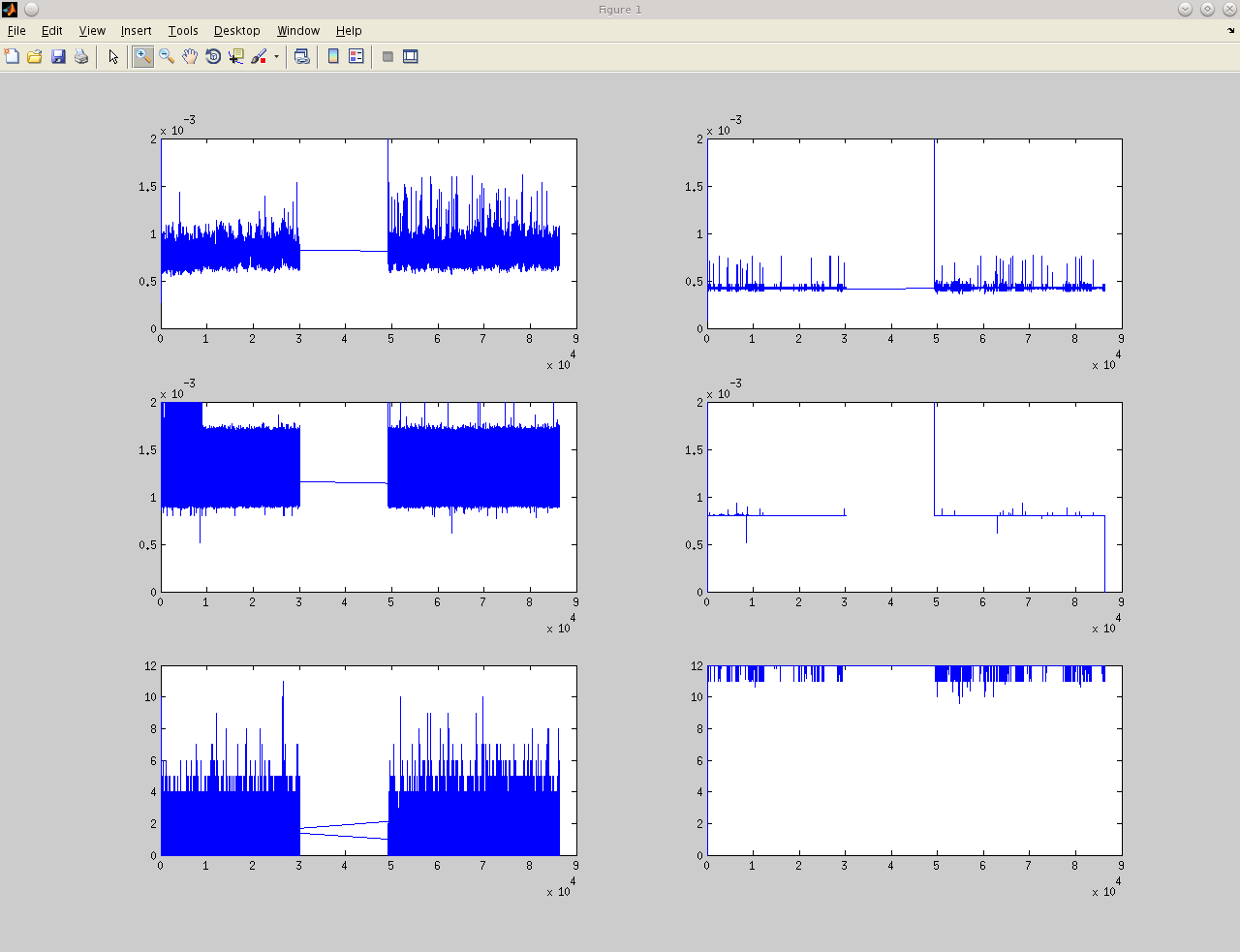The width and height of the screenshot is (1240, 952).
Task: Activate the Pan hand tool
Action: [190, 57]
